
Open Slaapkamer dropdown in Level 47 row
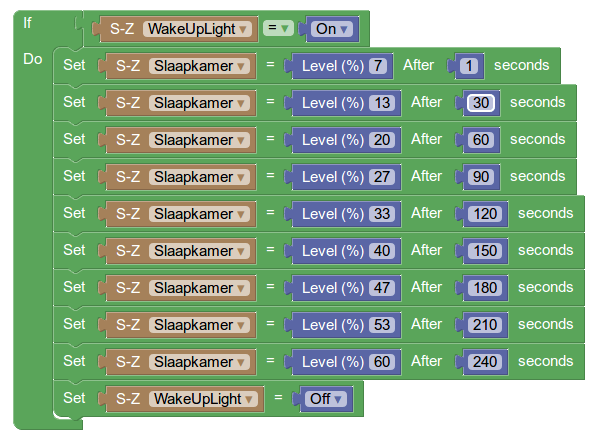pos(199,288)
